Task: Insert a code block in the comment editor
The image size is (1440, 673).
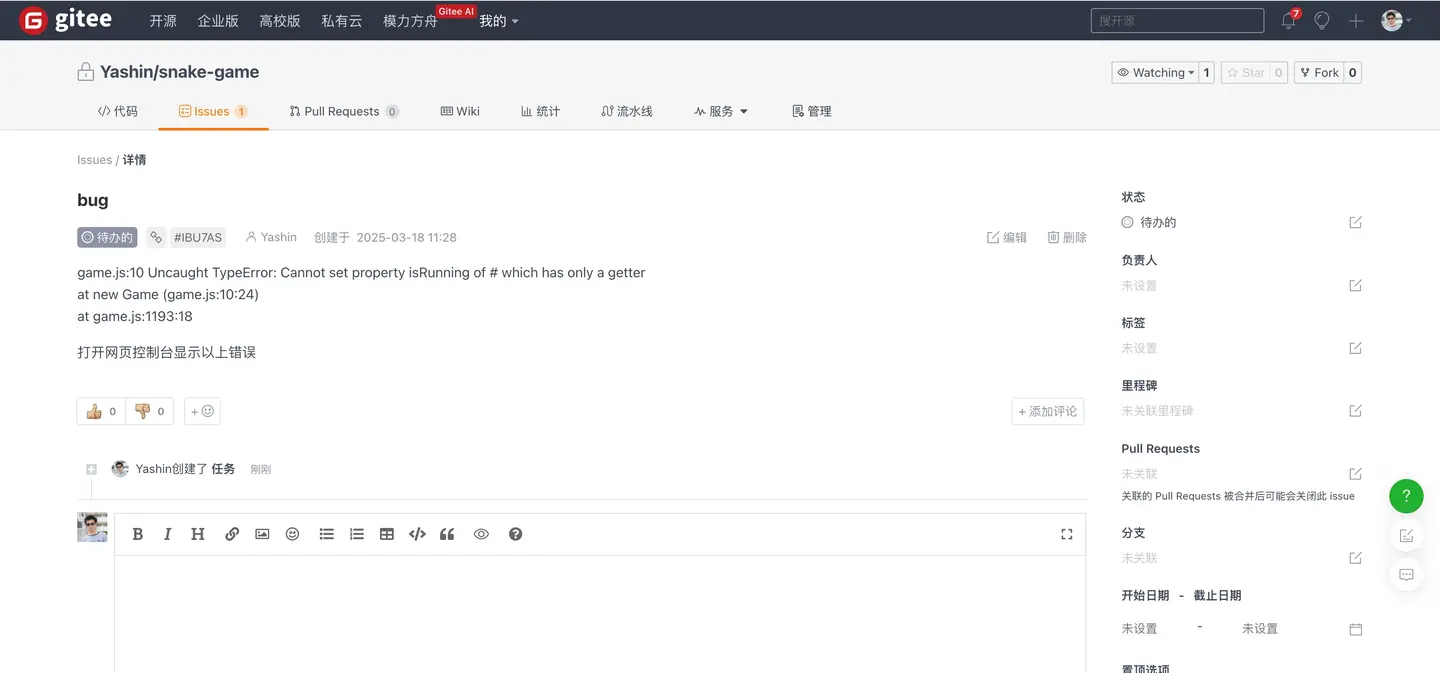Action: pyautogui.click(x=417, y=533)
